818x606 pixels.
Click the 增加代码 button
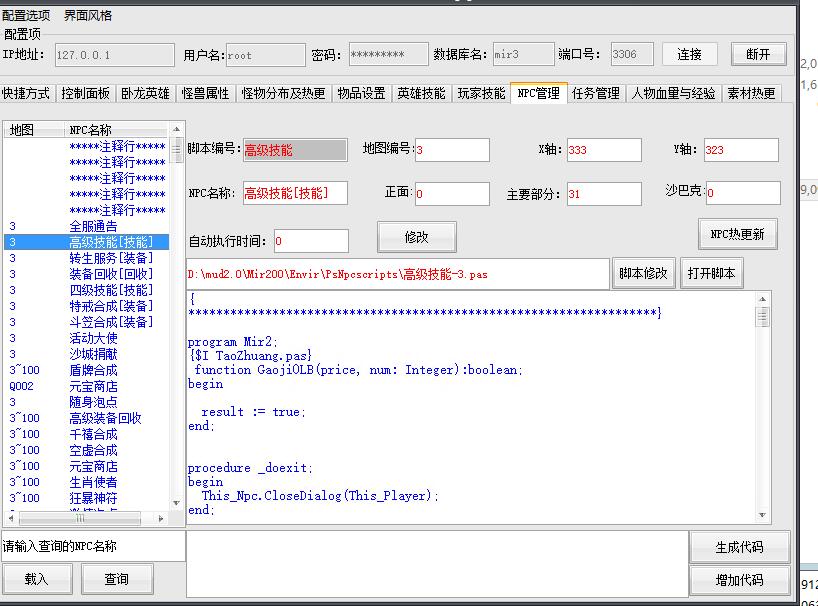click(739, 580)
